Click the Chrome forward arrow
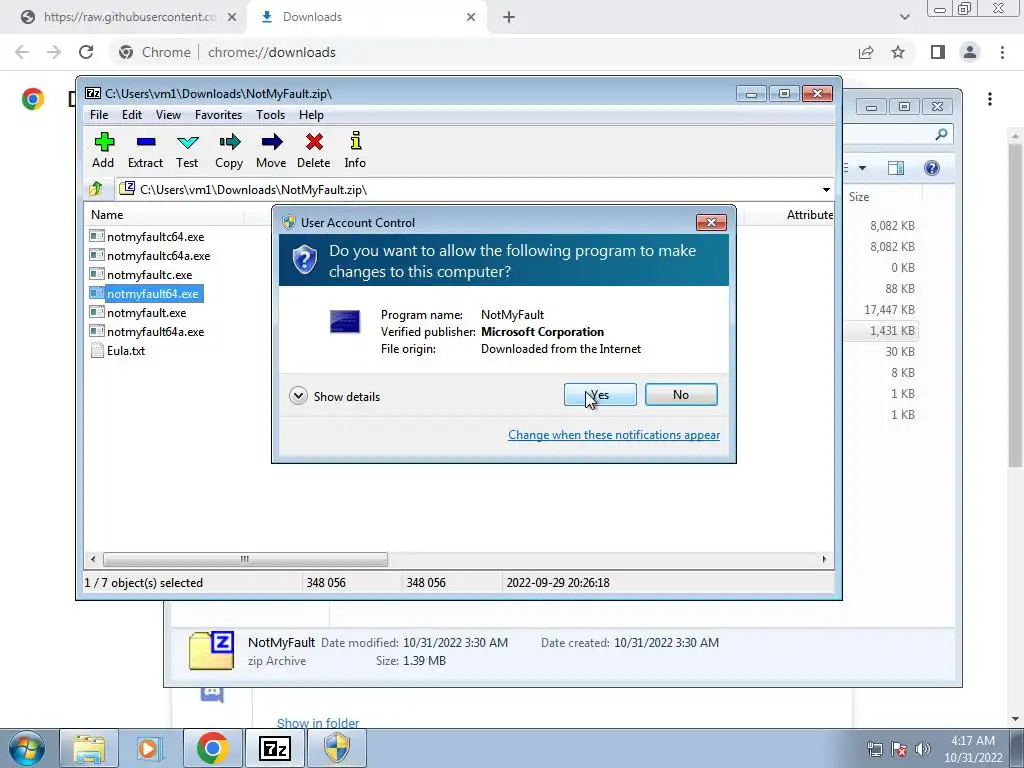This screenshot has width=1024, height=768. click(x=54, y=52)
